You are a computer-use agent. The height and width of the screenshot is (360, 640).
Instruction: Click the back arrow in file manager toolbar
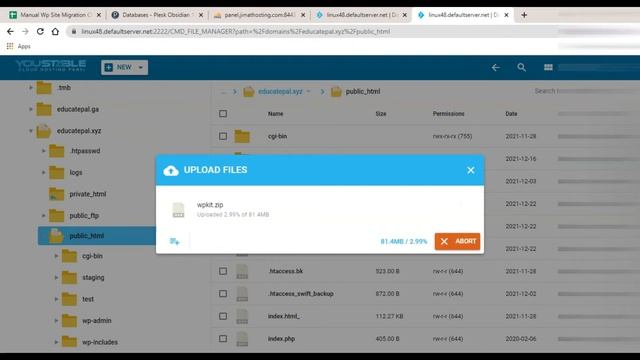click(496, 67)
